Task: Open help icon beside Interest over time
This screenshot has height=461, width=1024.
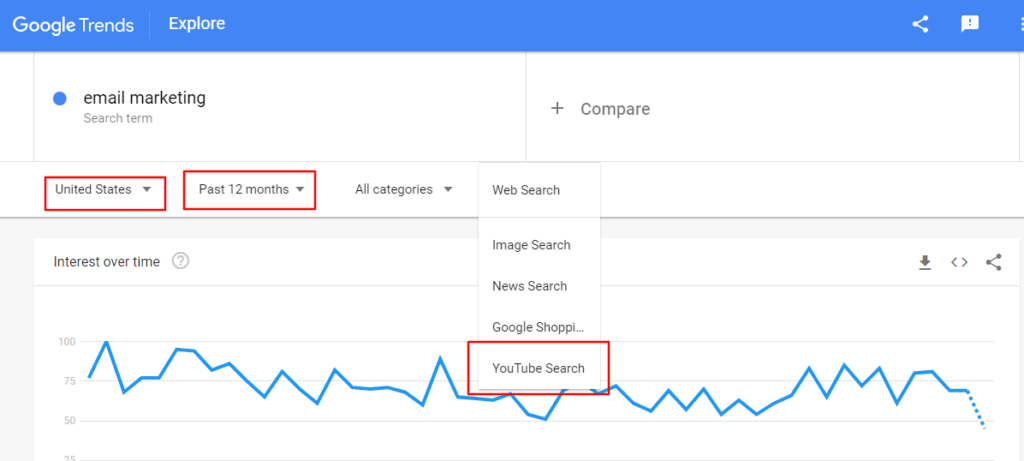Action: click(x=181, y=261)
